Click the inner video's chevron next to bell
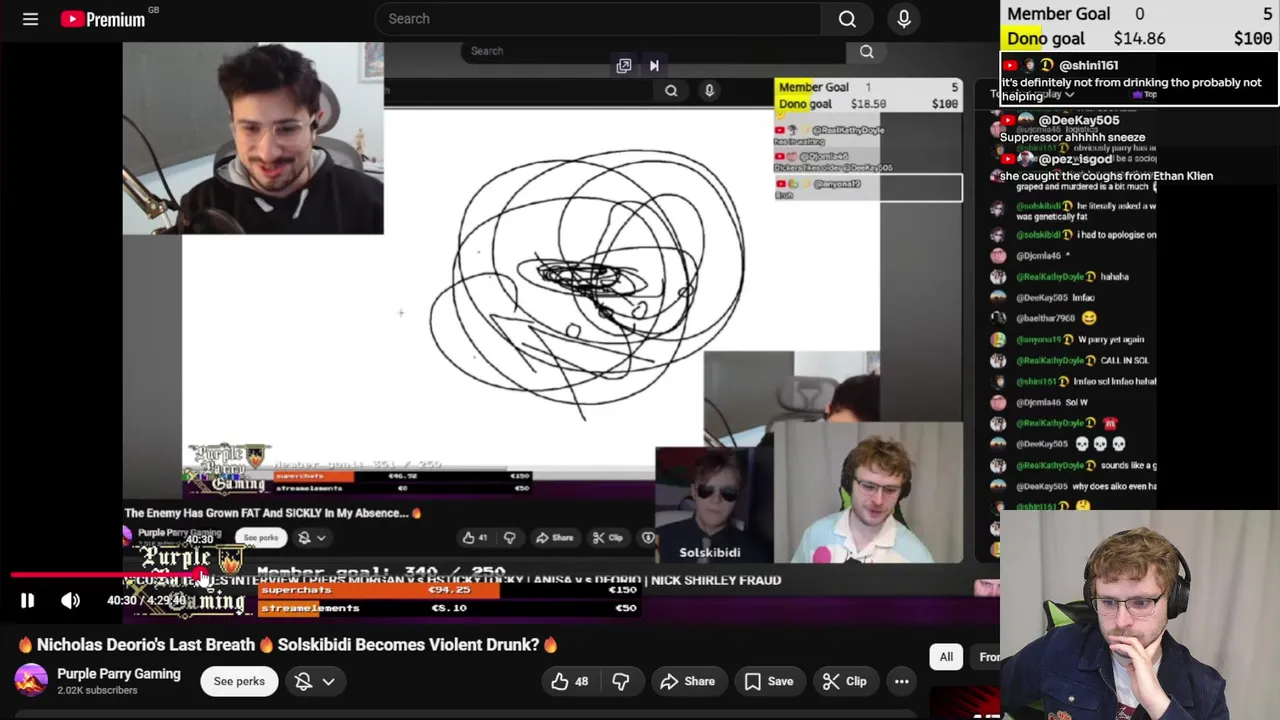The height and width of the screenshot is (720, 1280). click(x=321, y=538)
